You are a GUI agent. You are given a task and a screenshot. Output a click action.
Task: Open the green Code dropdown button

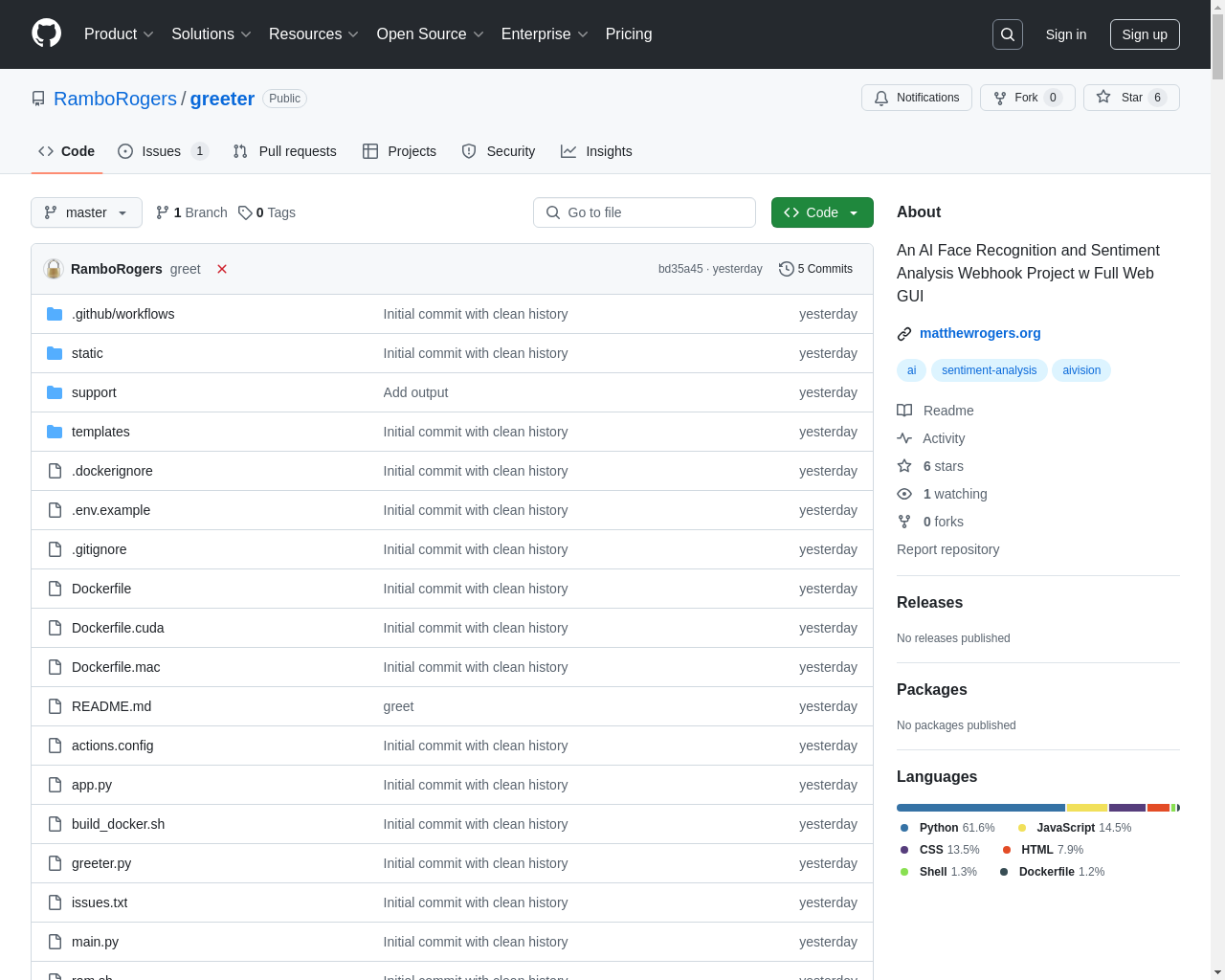pyautogui.click(x=822, y=212)
